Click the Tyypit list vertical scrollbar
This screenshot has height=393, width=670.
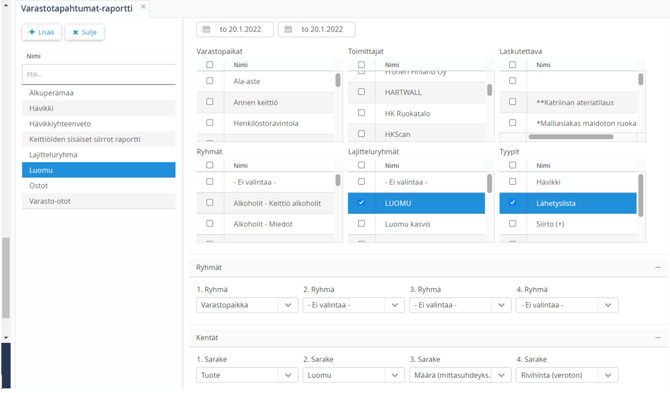pyautogui.click(x=641, y=196)
